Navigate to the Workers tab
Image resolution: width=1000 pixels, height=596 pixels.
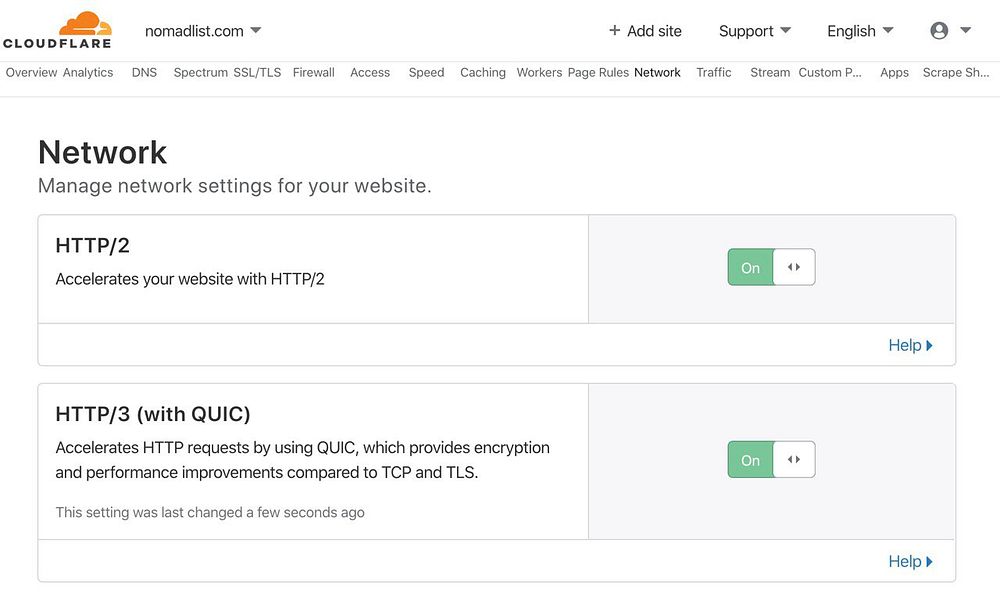539,72
